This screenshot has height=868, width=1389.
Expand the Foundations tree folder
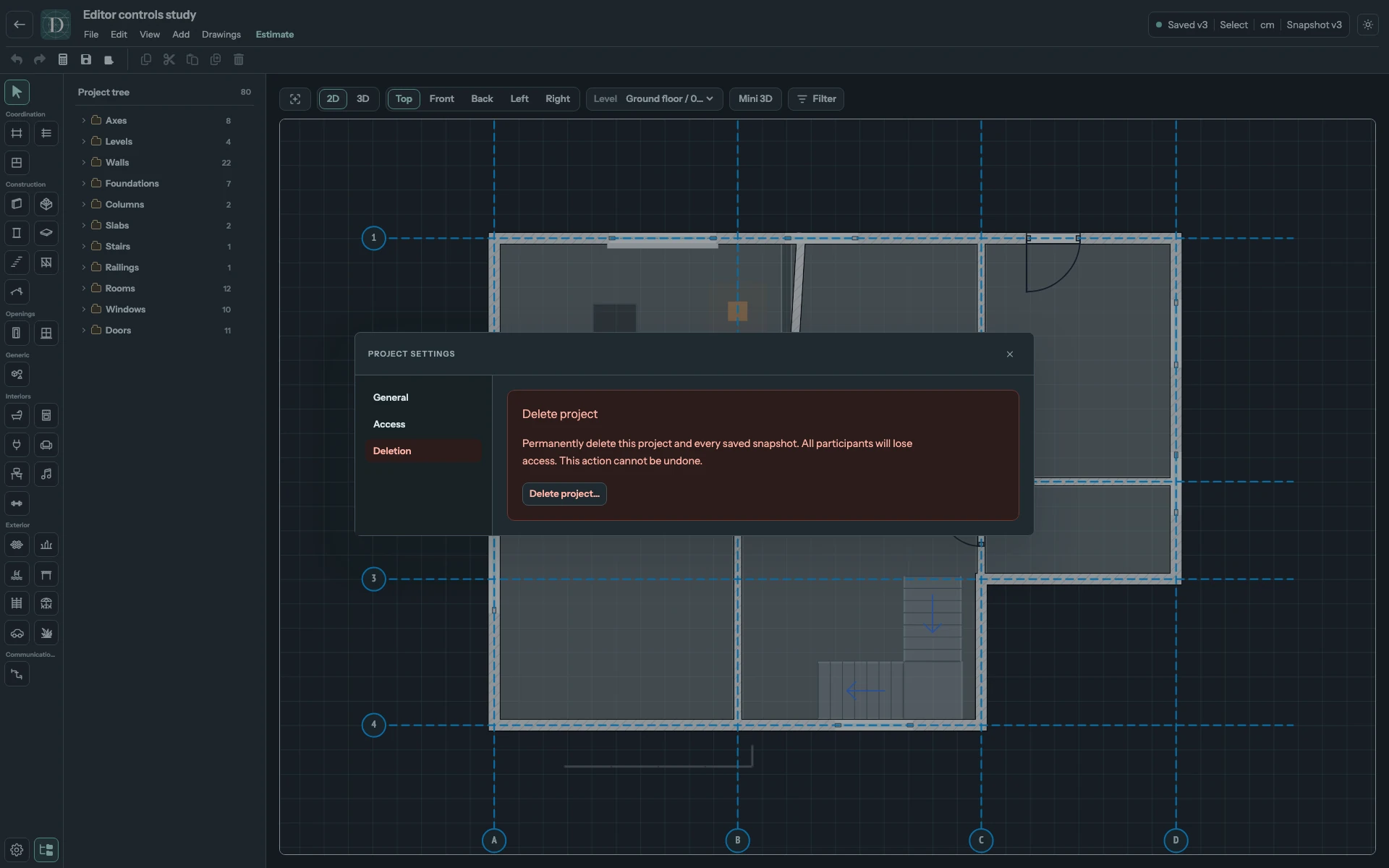click(84, 183)
